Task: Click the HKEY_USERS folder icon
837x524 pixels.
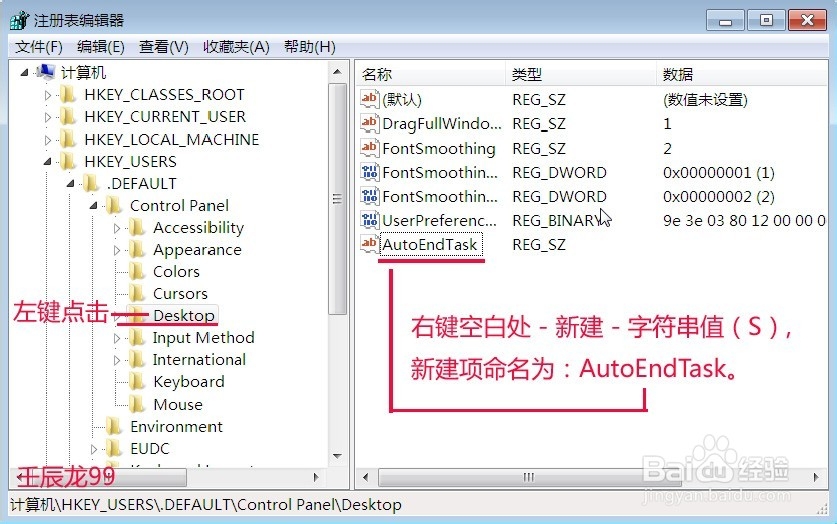Action: click(67, 161)
